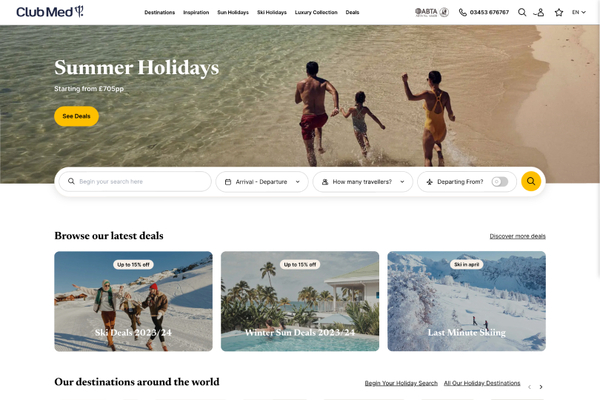
Task: Open the Ski Holidays menu
Action: click(x=272, y=12)
